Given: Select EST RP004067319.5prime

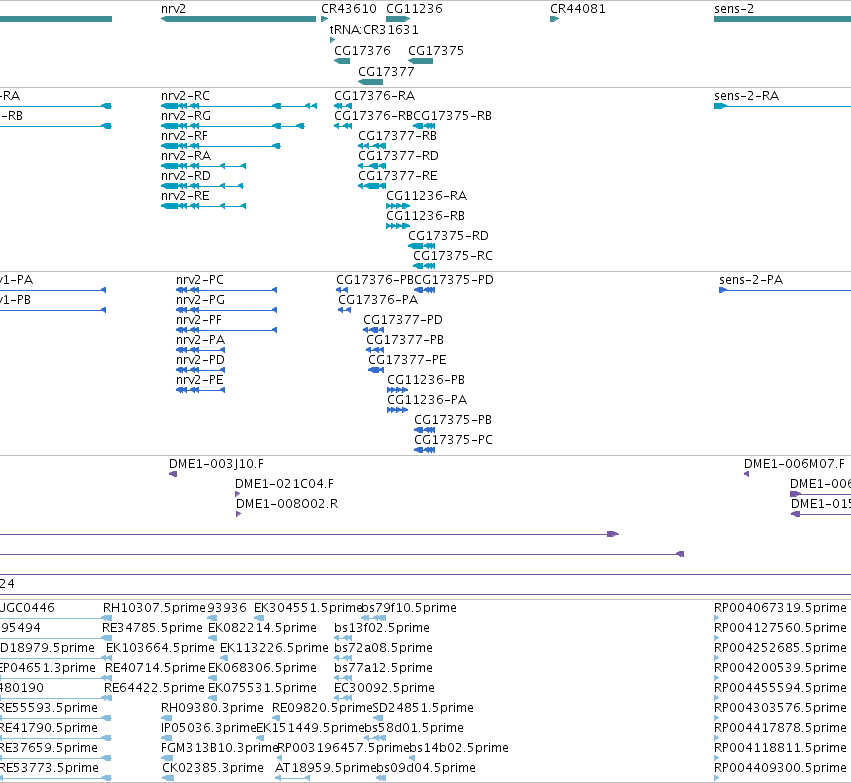Looking at the screenshot, I should click(780, 608).
